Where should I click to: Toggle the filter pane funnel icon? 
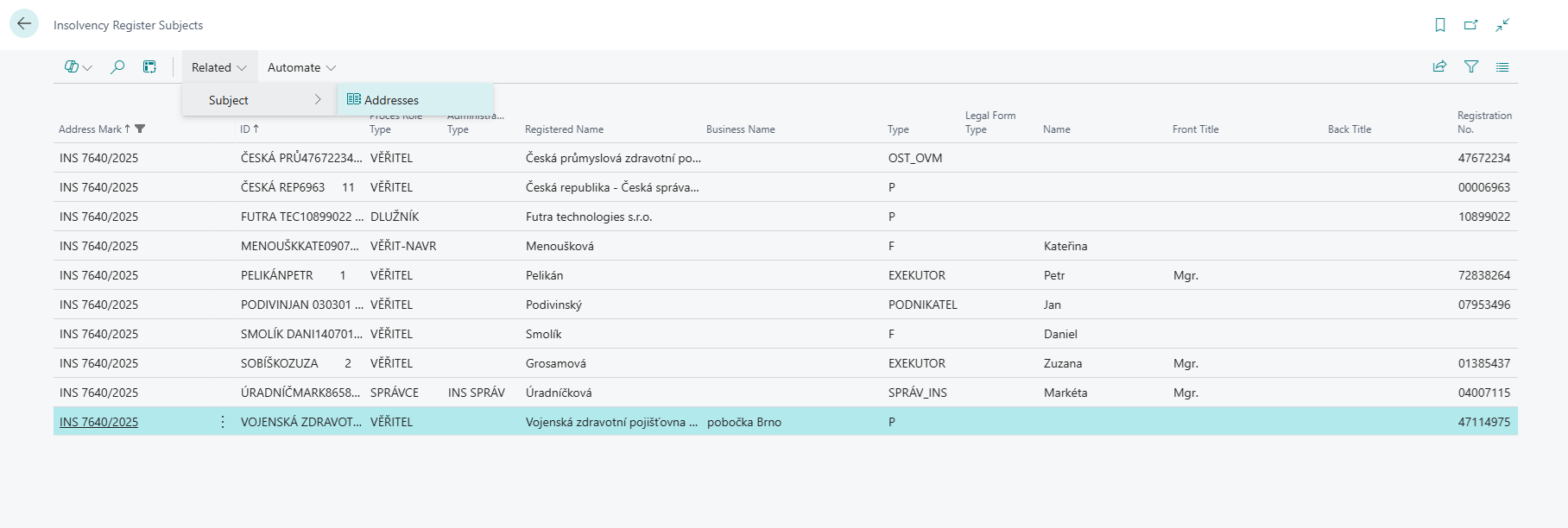pyautogui.click(x=1471, y=67)
